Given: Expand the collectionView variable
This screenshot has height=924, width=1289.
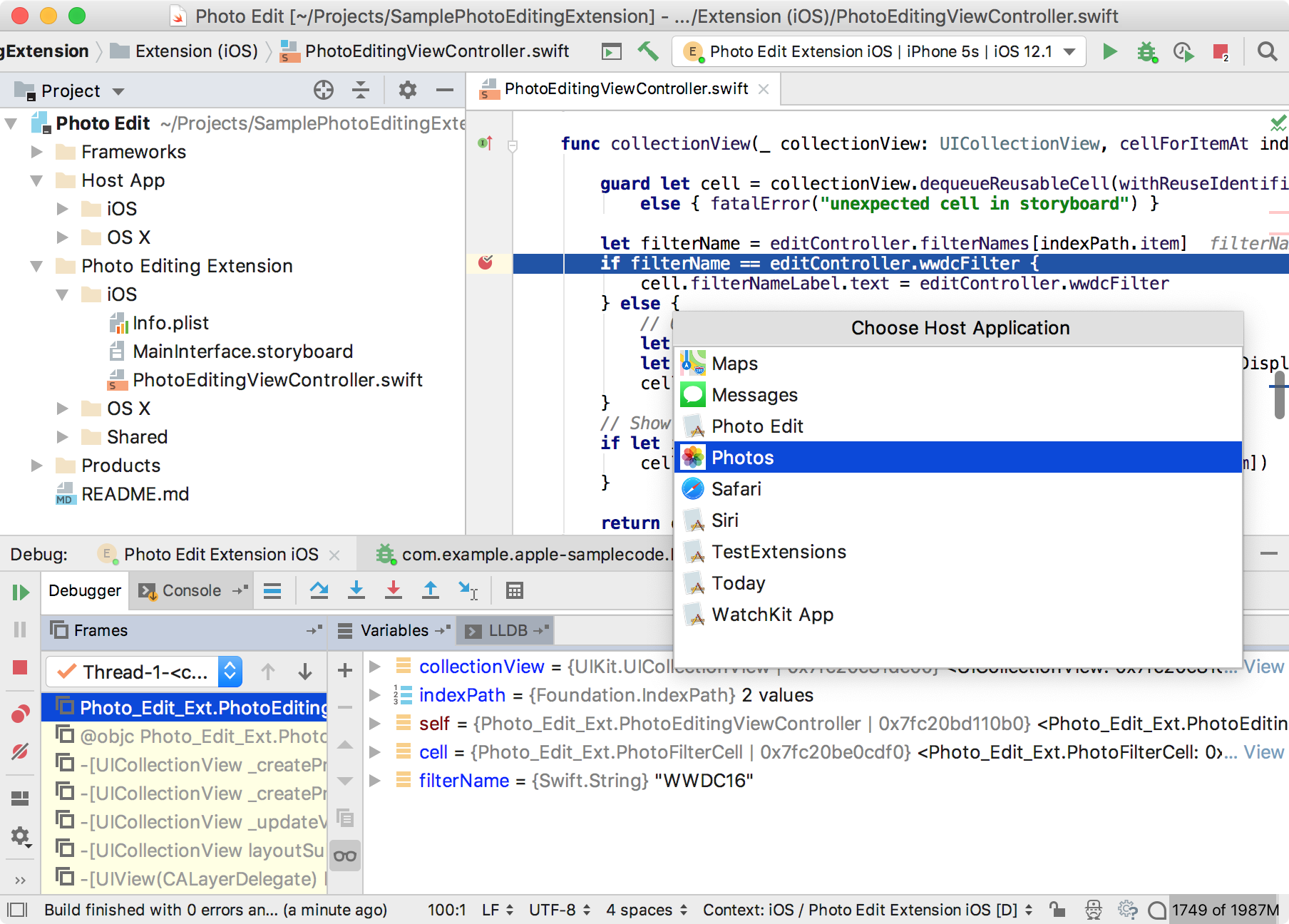Looking at the screenshot, I should click(374, 667).
